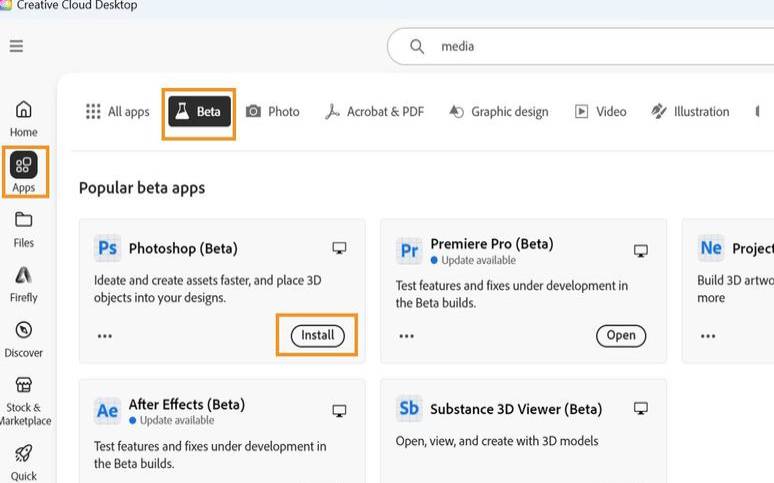The height and width of the screenshot is (483, 774).
Task: Open the Illustration tab
Action: click(690, 112)
